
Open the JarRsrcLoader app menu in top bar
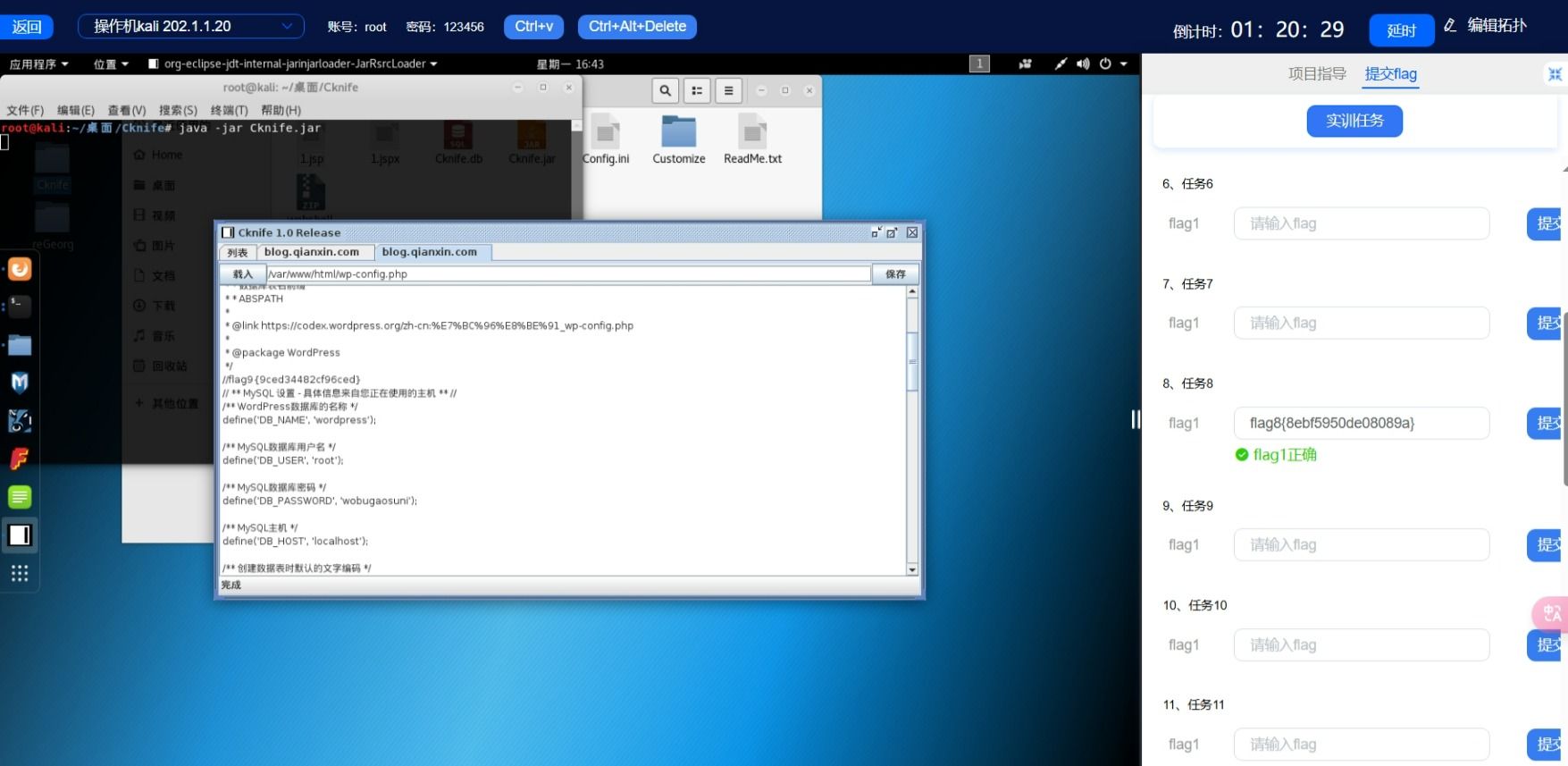292,63
